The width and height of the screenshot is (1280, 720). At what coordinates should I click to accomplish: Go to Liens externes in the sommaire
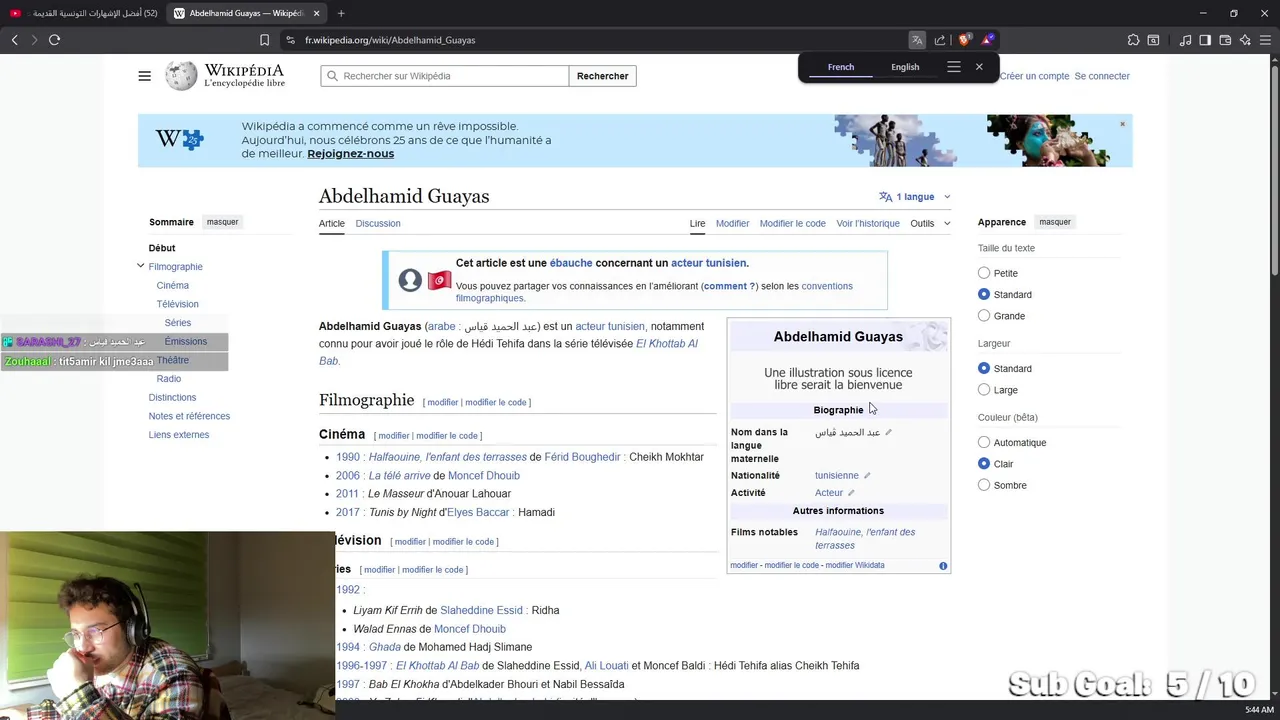tap(179, 435)
